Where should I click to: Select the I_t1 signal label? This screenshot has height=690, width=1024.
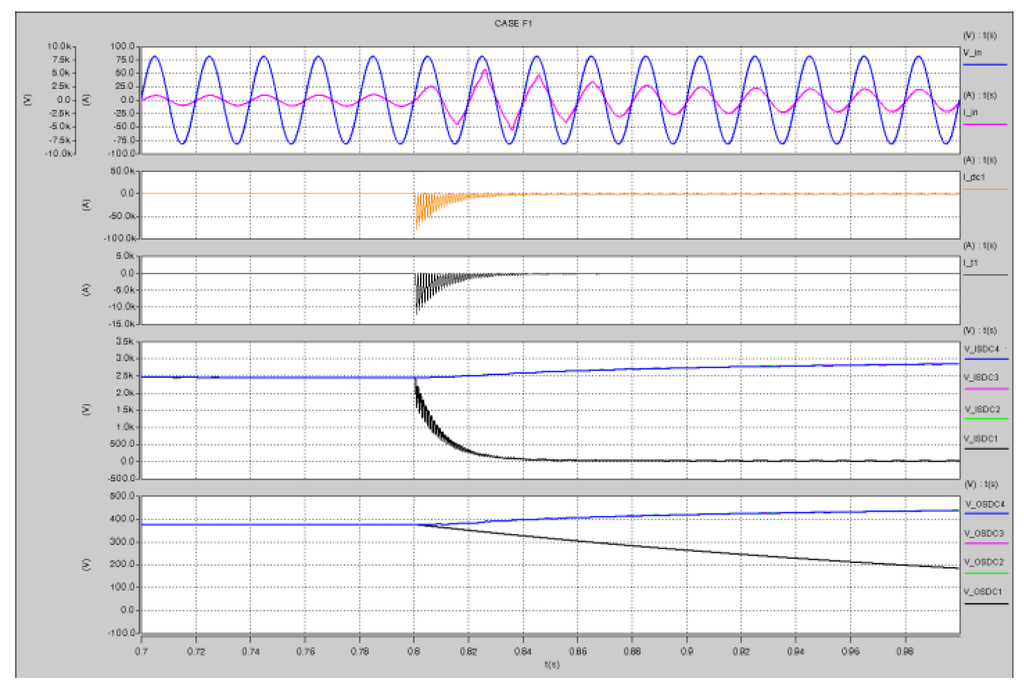pyautogui.click(x=969, y=261)
